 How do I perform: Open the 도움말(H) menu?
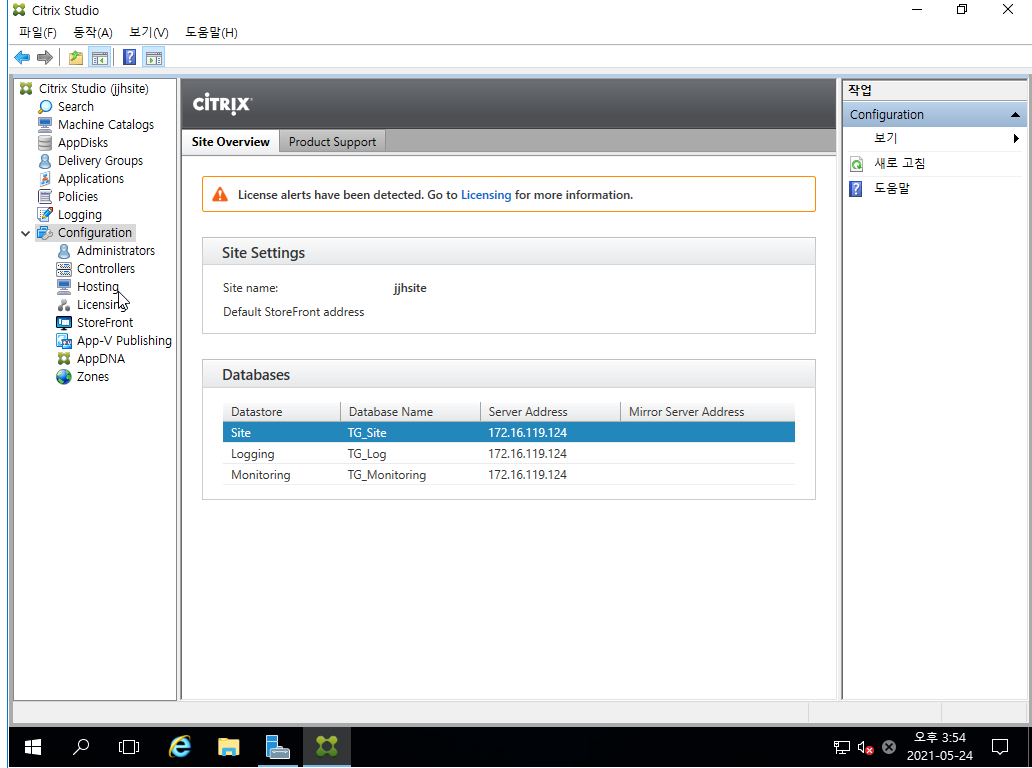coord(211,32)
